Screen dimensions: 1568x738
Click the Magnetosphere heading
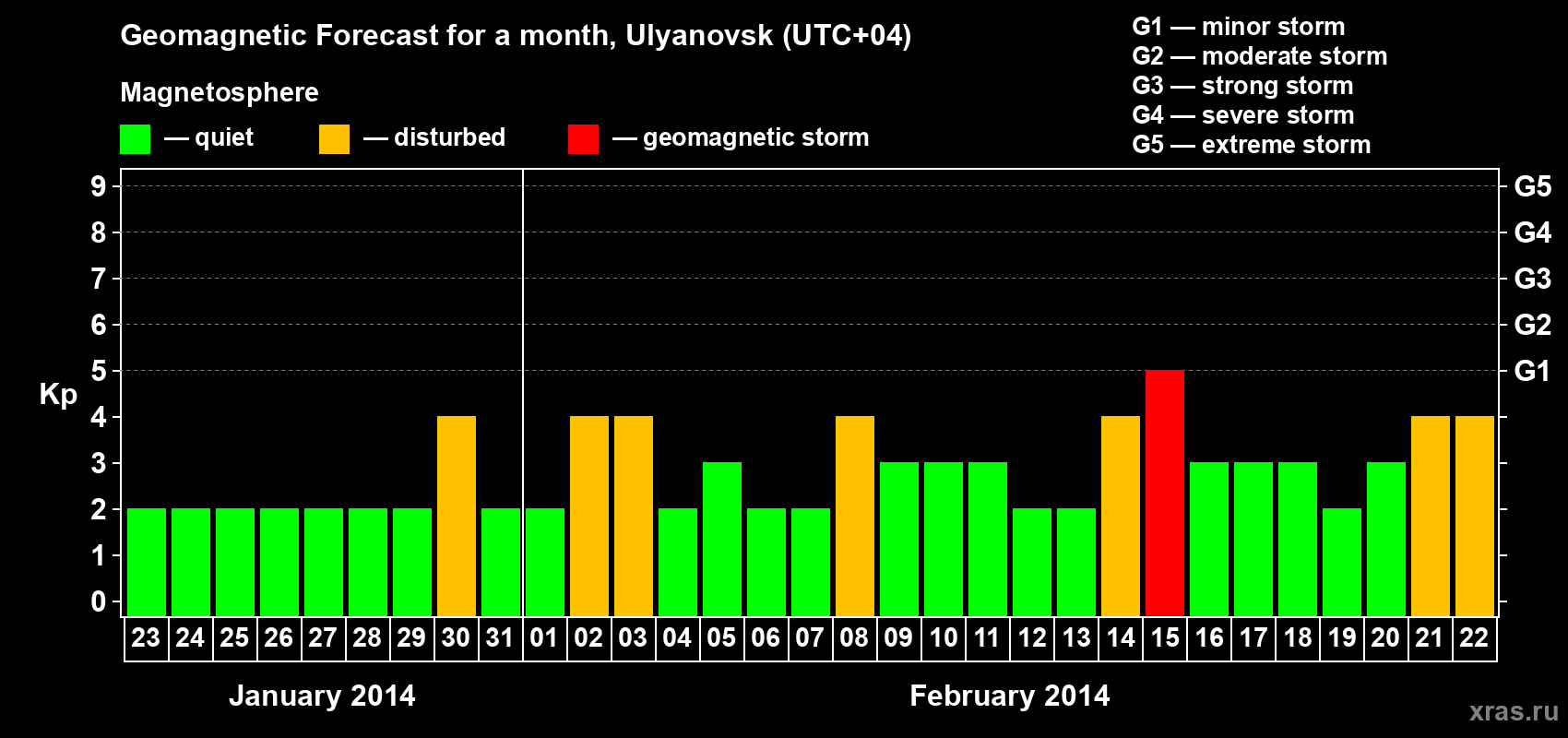220,93
